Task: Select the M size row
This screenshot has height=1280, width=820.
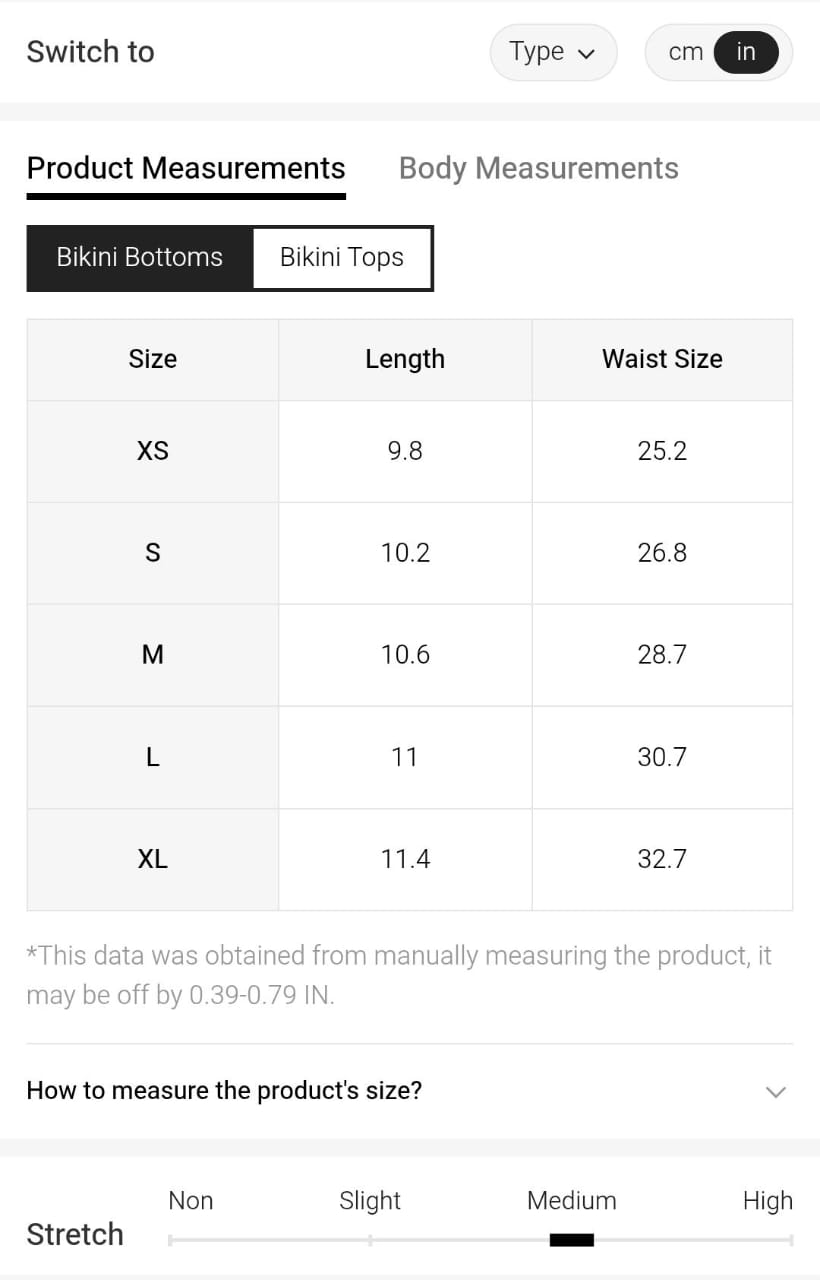Action: (x=152, y=655)
